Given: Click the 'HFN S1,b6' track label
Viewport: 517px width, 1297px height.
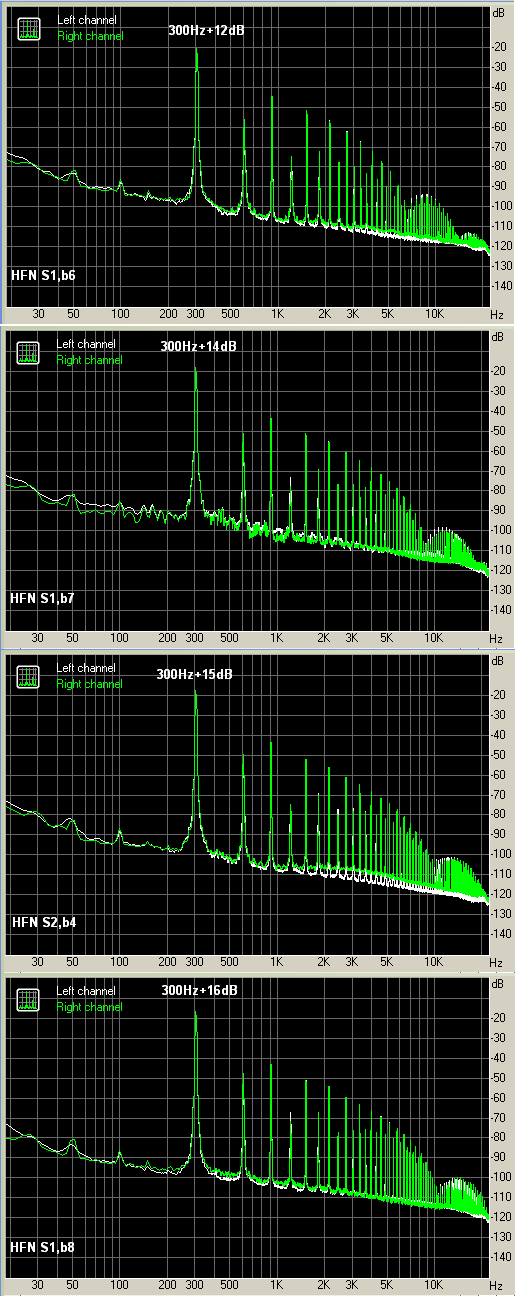Looking at the screenshot, I should [41, 273].
